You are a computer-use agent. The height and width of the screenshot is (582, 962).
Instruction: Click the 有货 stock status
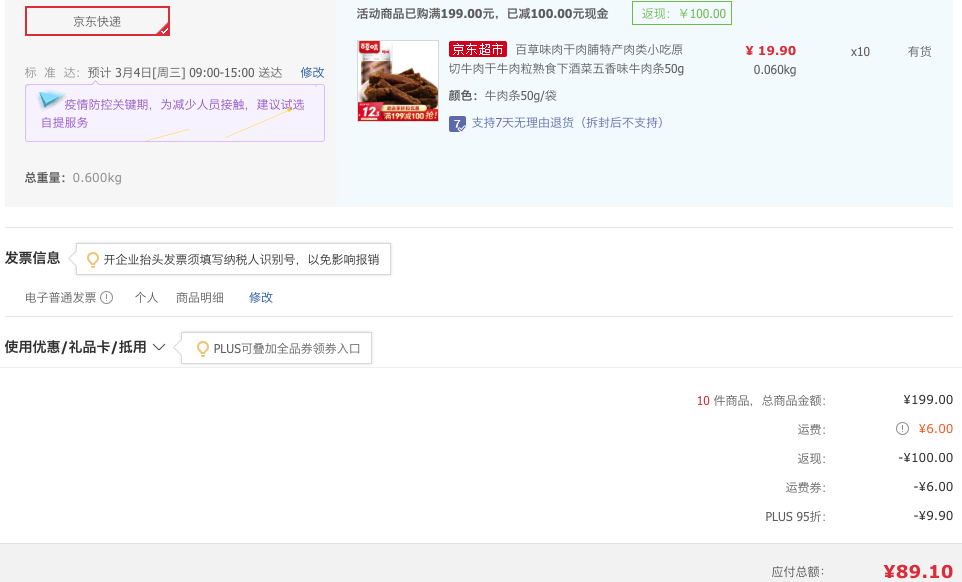920,52
